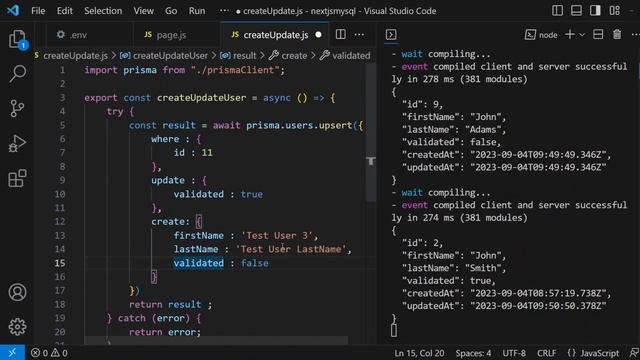Click '"lastName": "Adams"' in terminal output
Screen dimensions: 640x360
pos(451,129)
